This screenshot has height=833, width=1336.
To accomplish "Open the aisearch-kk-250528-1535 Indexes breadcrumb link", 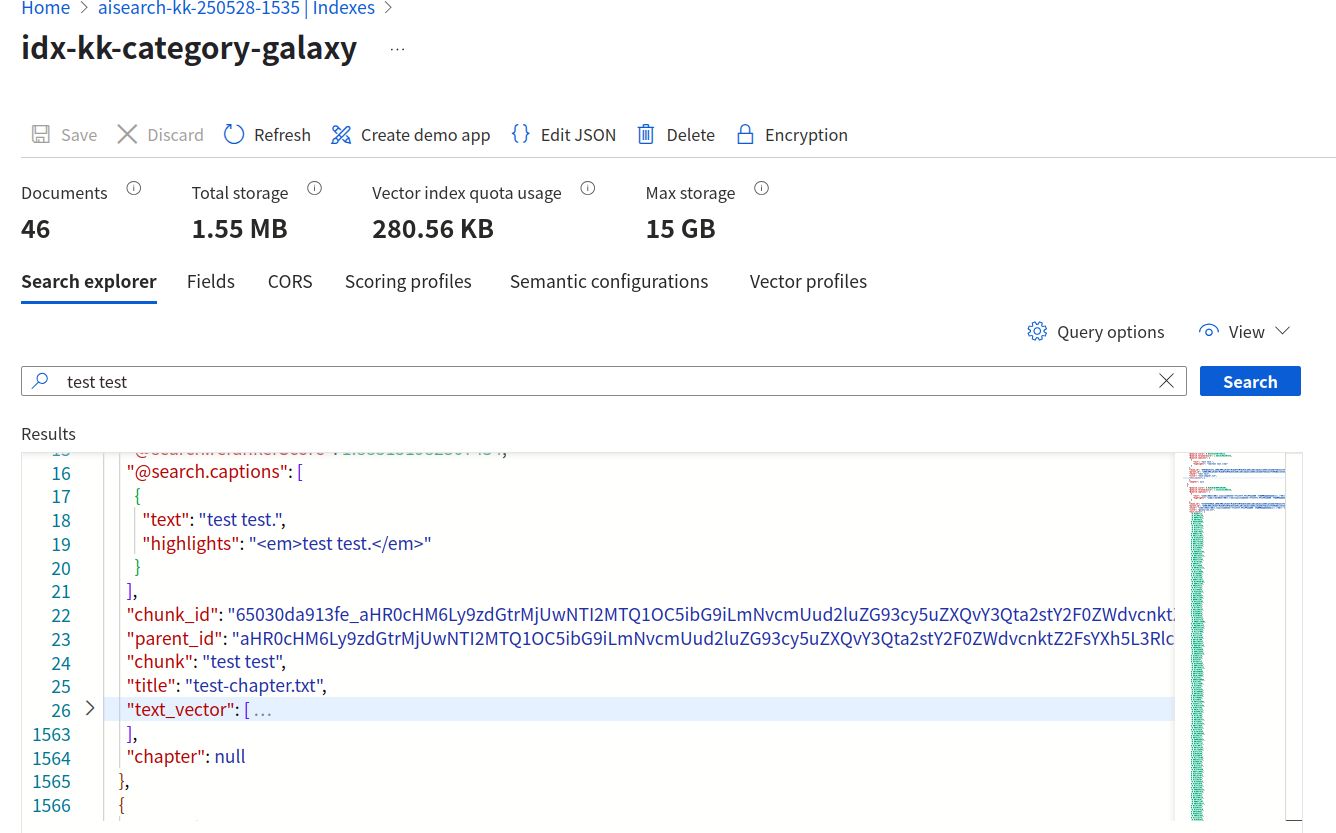I will click(236, 8).
